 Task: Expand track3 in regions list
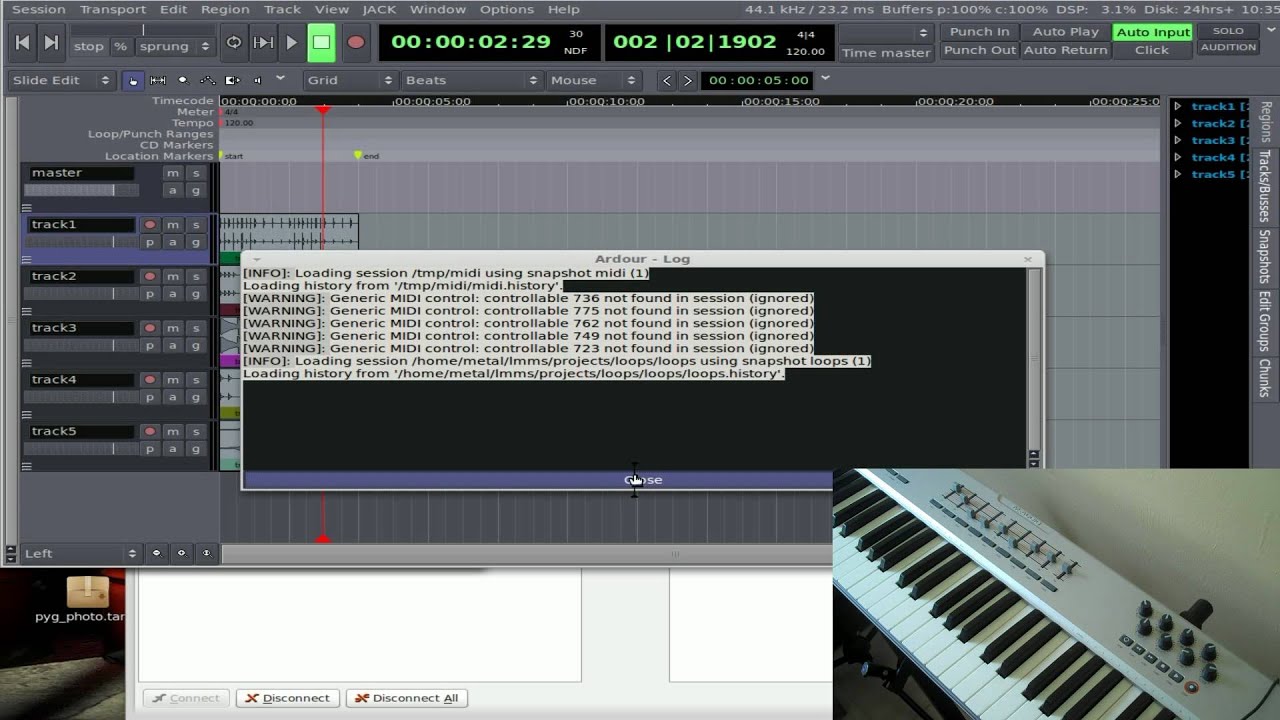click(1178, 140)
